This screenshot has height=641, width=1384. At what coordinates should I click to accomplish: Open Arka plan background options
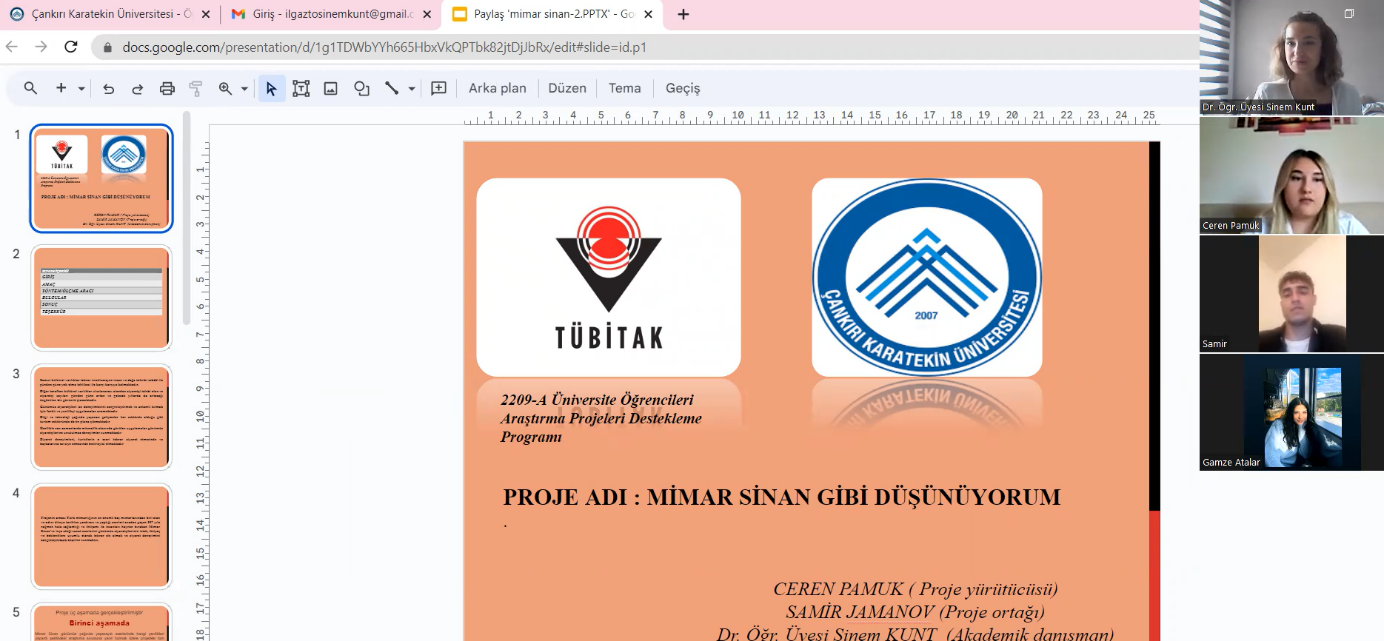pos(497,88)
